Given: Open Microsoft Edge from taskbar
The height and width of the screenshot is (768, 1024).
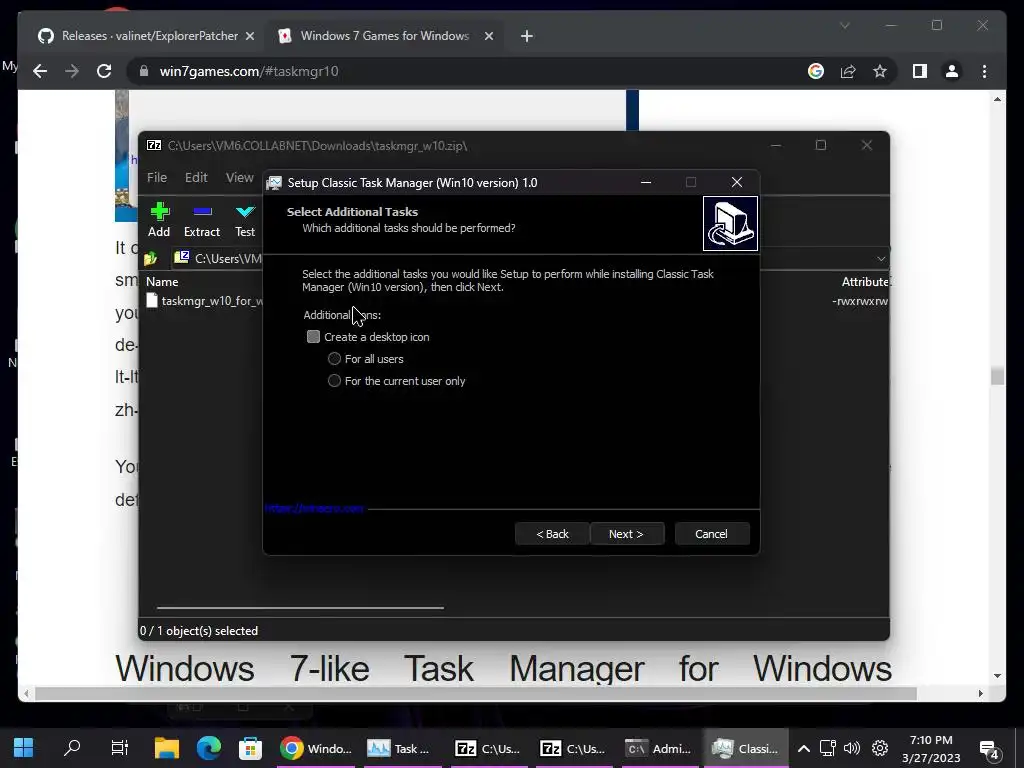Looking at the screenshot, I should click(208, 748).
